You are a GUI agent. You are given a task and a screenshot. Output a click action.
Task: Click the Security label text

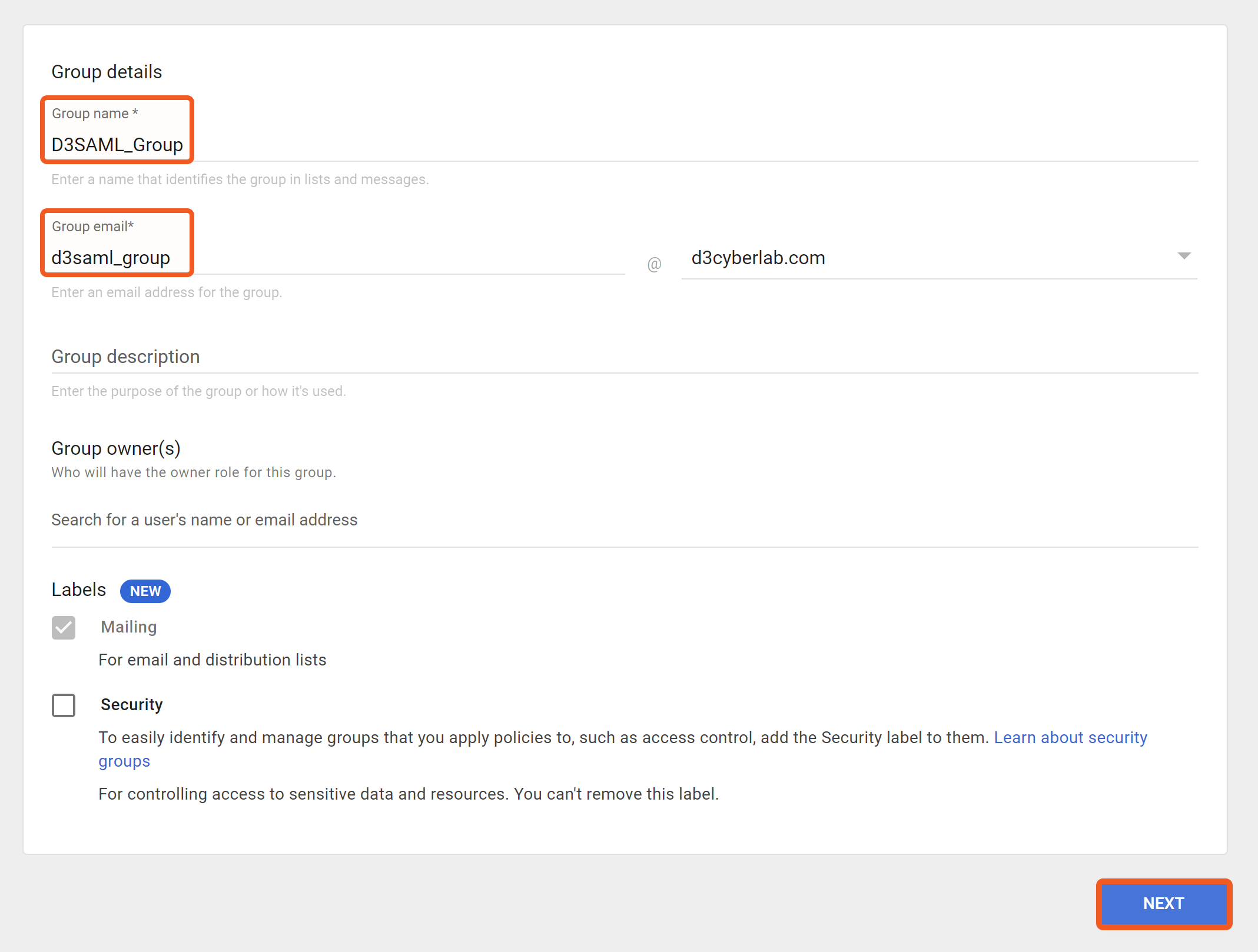click(x=131, y=705)
